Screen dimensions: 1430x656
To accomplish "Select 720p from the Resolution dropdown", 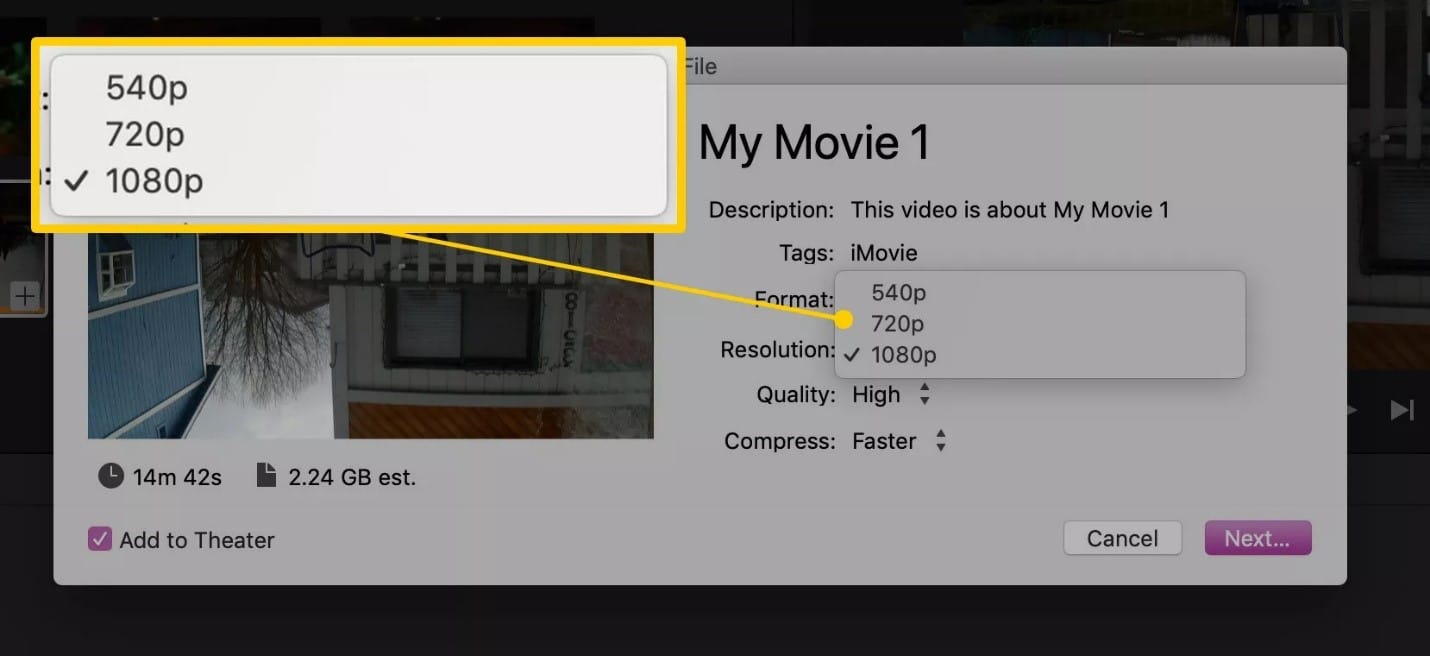I will [897, 323].
